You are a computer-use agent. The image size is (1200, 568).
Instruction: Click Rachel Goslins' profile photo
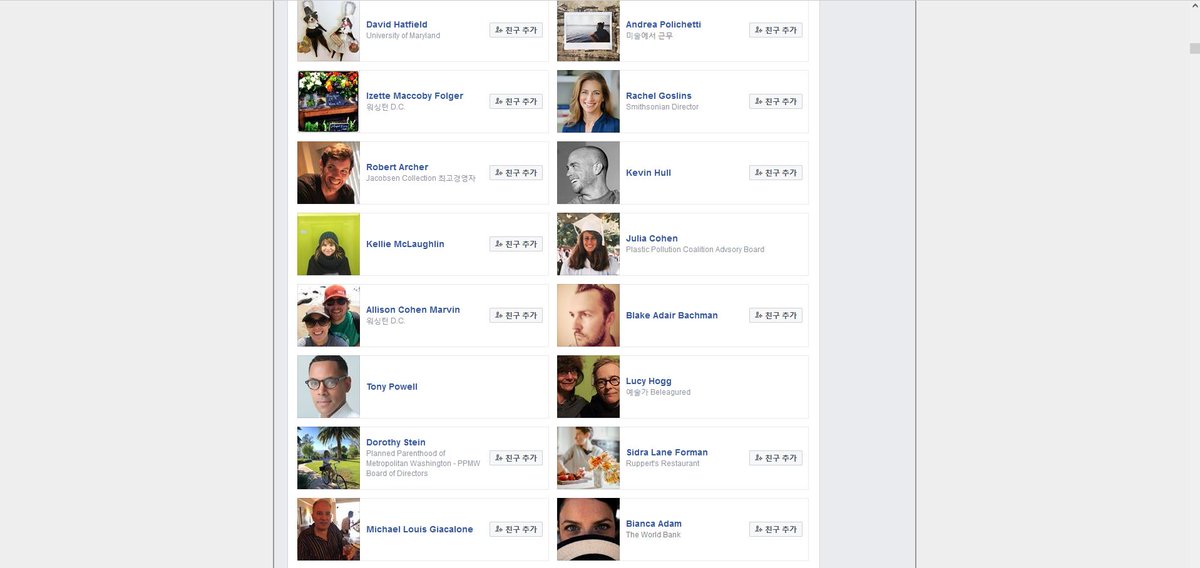pyautogui.click(x=588, y=101)
